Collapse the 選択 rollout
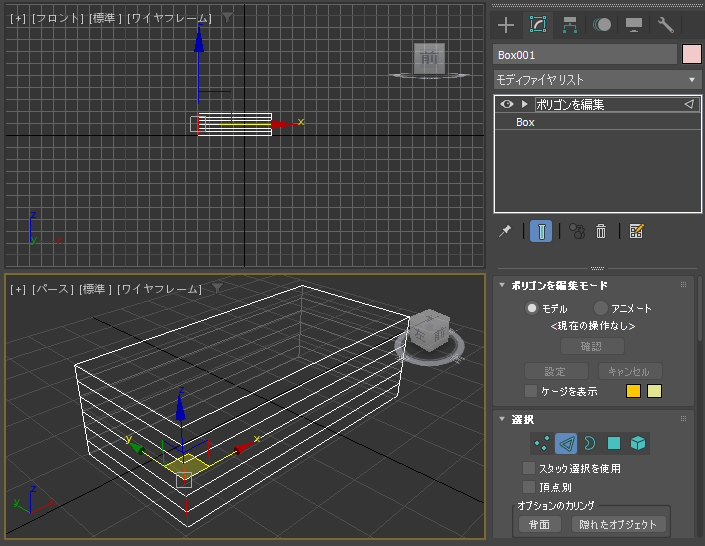 tap(502, 419)
